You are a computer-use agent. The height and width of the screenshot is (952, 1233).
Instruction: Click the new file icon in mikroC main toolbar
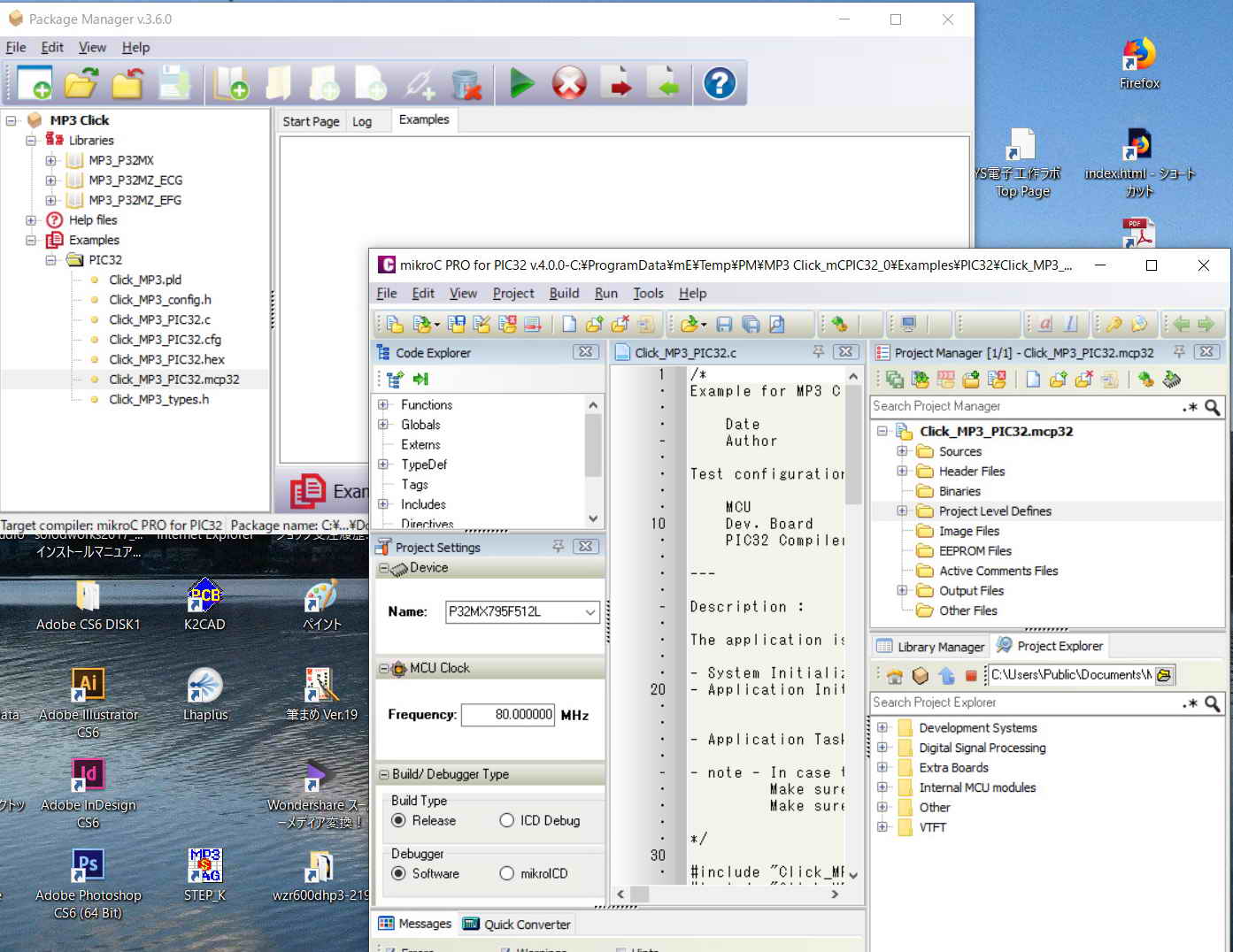pyautogui.click(x=569, y=325)
